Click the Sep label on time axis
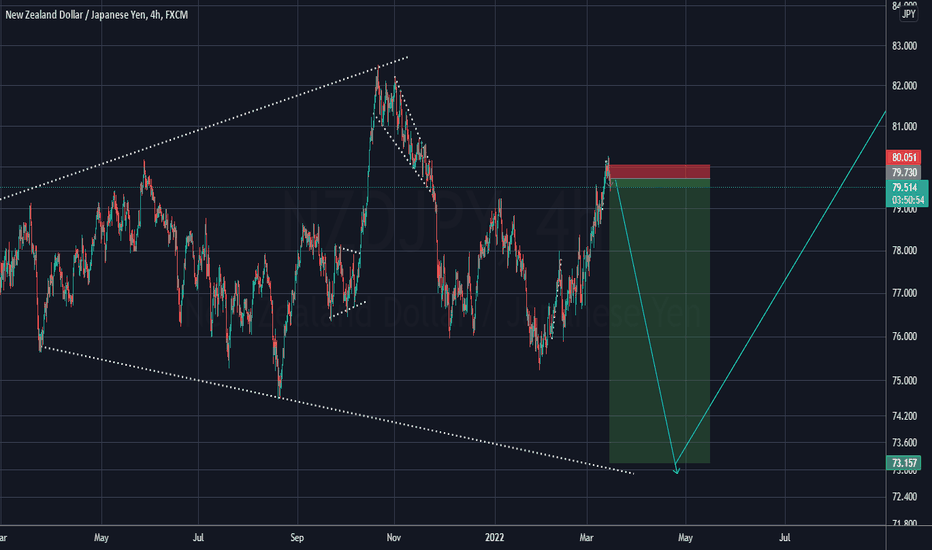Screen dimensions: 932x550 pyautogui.click(x=297, y=538)
